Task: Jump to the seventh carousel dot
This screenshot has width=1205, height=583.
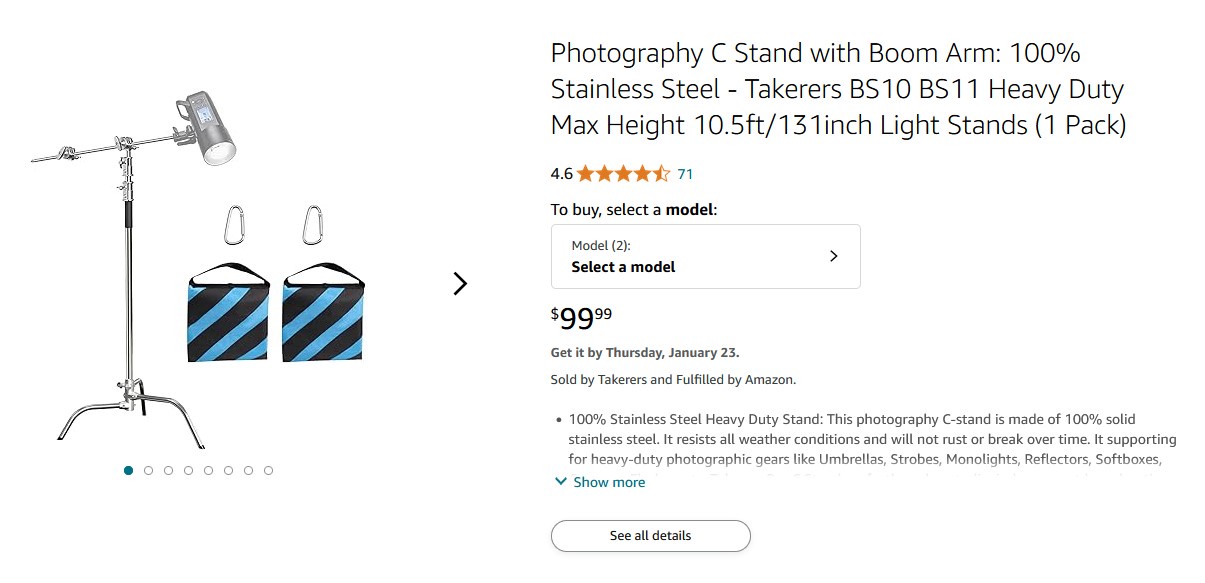Action: 248,470
